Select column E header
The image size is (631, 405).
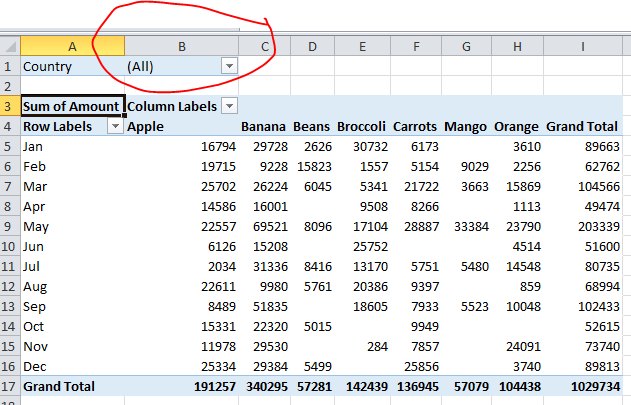[362, 46]
